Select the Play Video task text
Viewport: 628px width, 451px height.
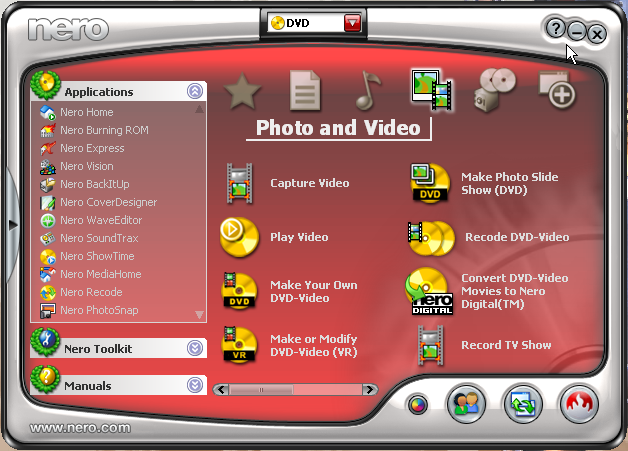coord(299,237)
